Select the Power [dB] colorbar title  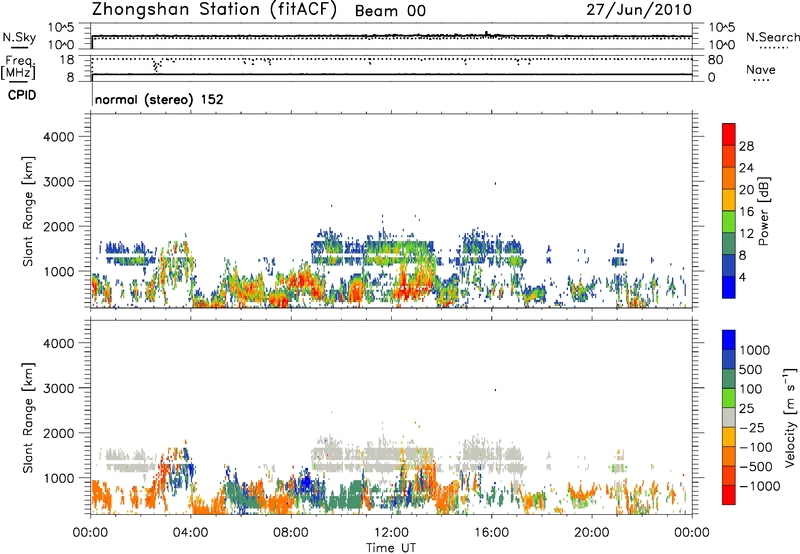[x=764, y=211]
